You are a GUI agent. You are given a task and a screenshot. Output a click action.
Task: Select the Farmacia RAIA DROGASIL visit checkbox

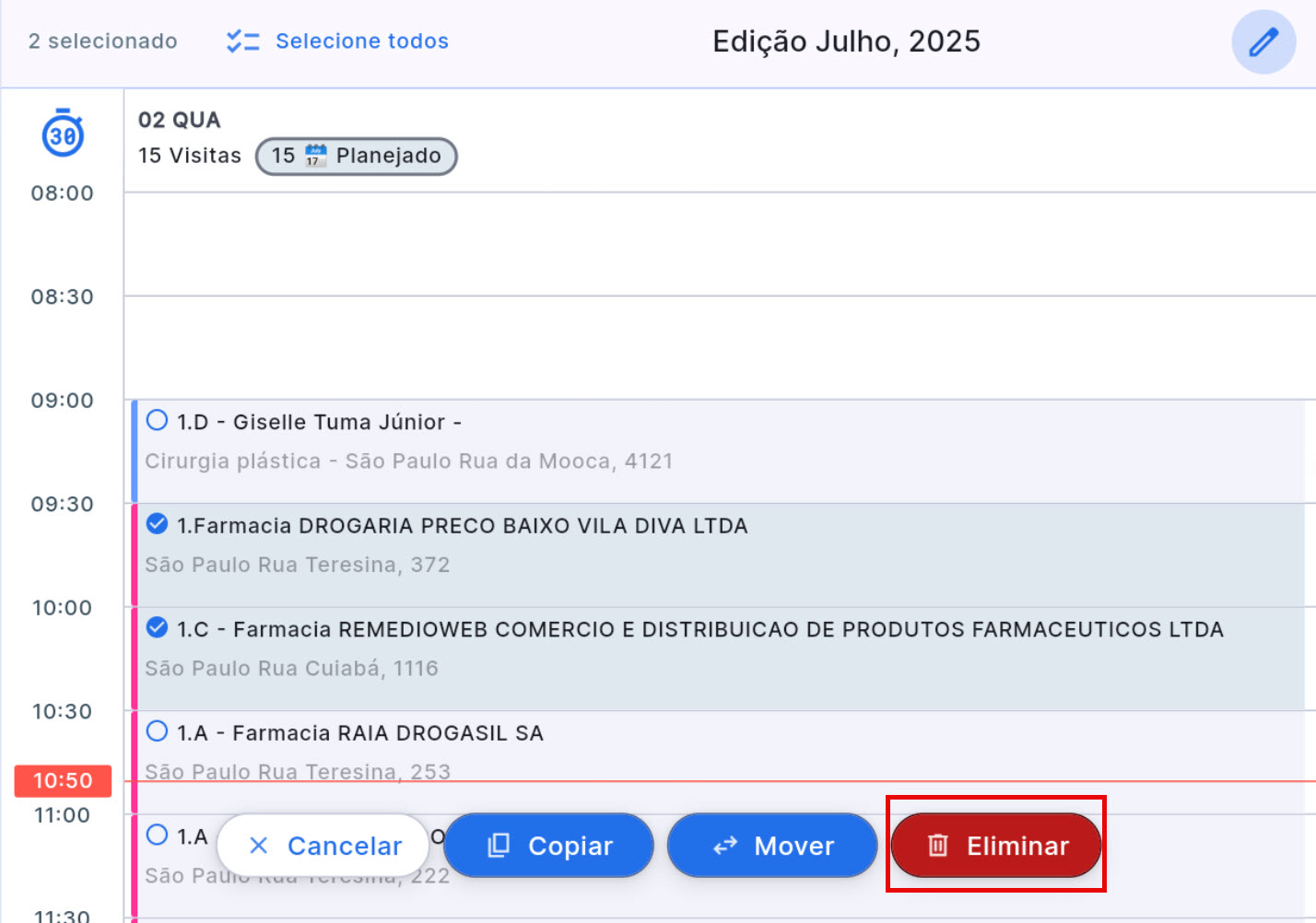158,731
